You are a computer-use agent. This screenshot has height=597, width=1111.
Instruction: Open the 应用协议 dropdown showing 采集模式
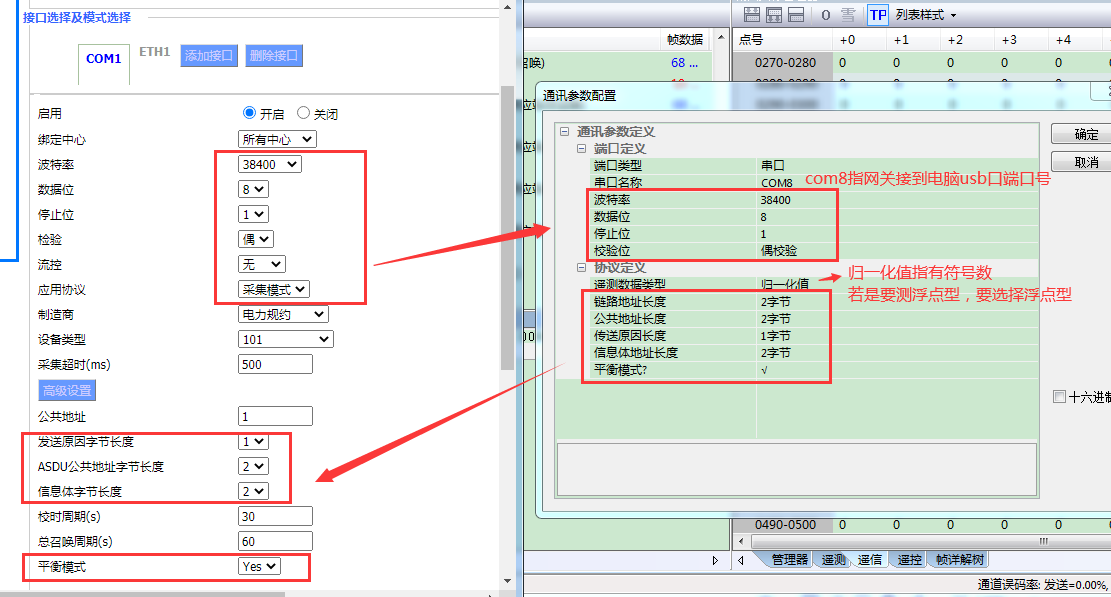[x=273, y=289]
